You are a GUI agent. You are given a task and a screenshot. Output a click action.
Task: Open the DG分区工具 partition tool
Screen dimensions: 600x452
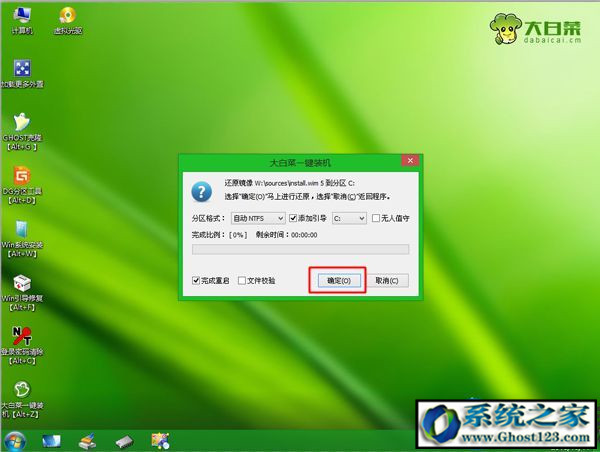click(x=21, y=178)
